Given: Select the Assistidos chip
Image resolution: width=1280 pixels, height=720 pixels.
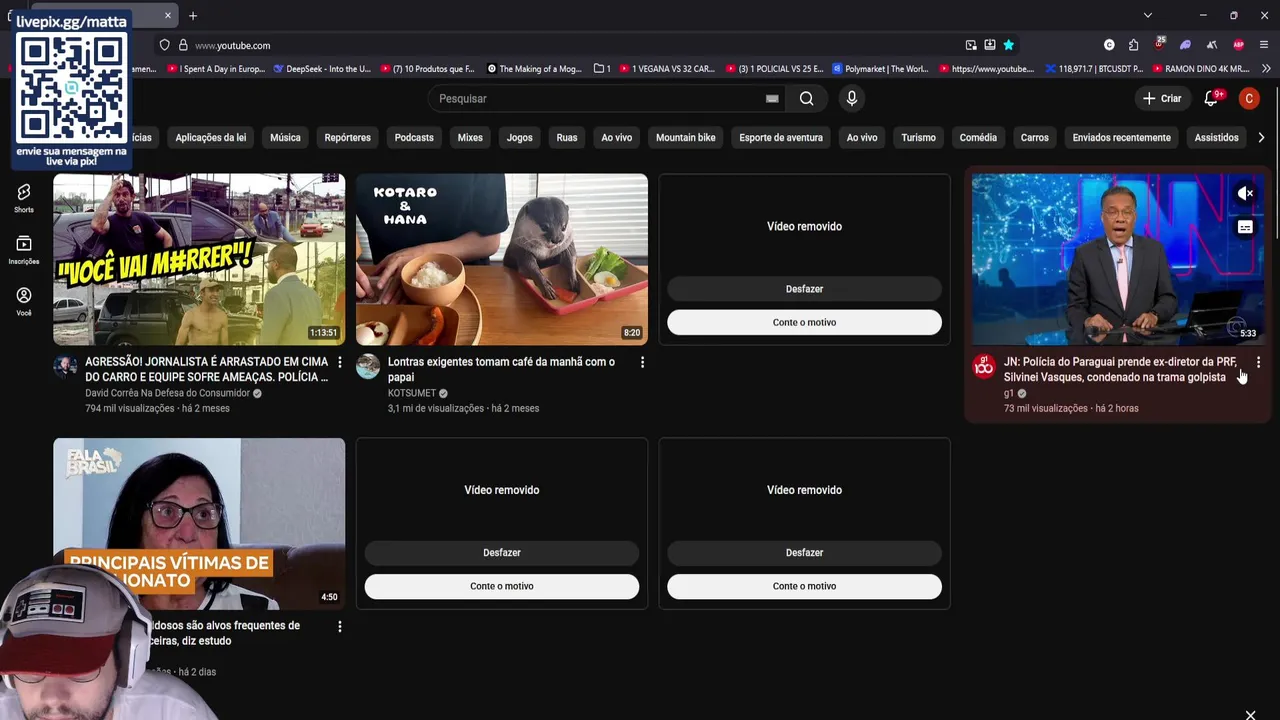Looking at the screenshot, I should 1216,138.
